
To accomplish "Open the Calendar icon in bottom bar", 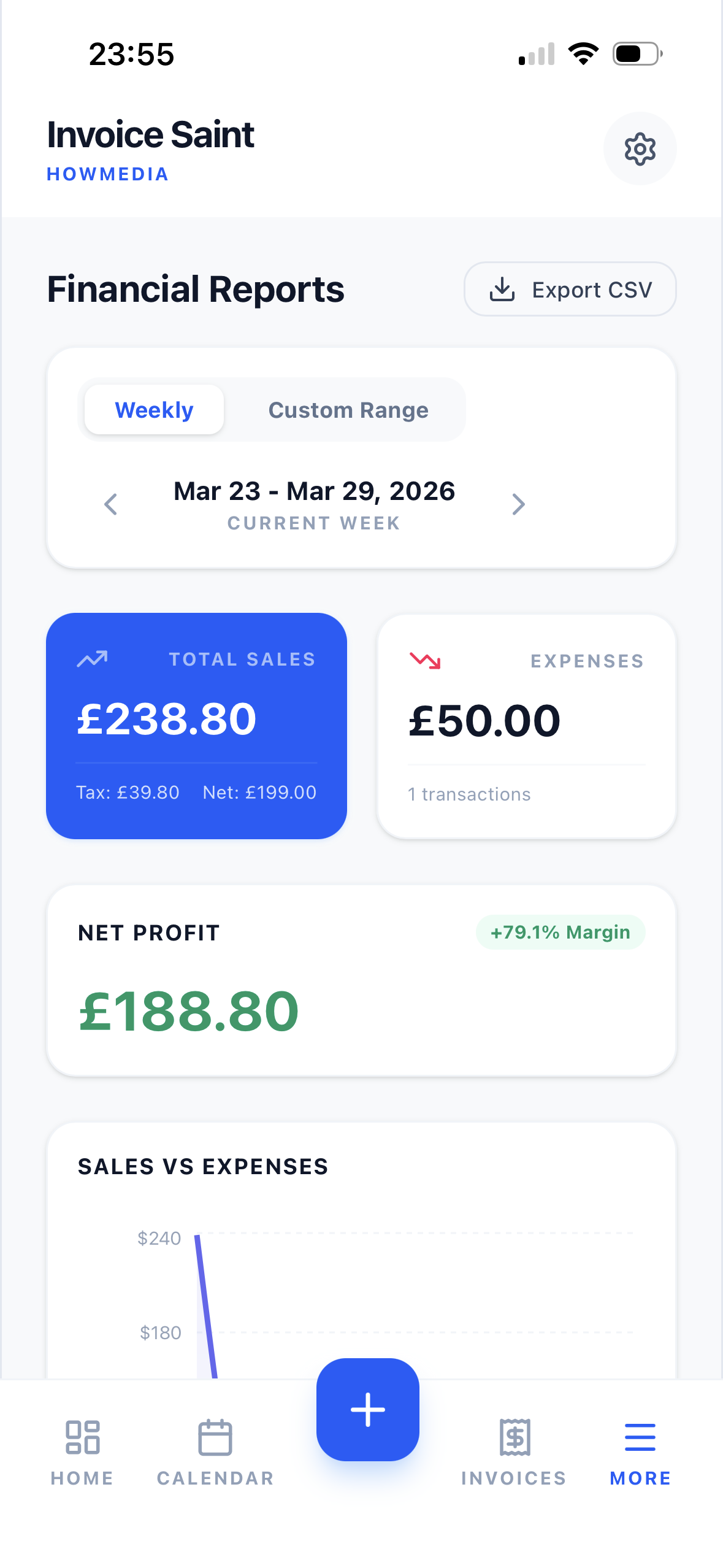I will [215, 1437].
